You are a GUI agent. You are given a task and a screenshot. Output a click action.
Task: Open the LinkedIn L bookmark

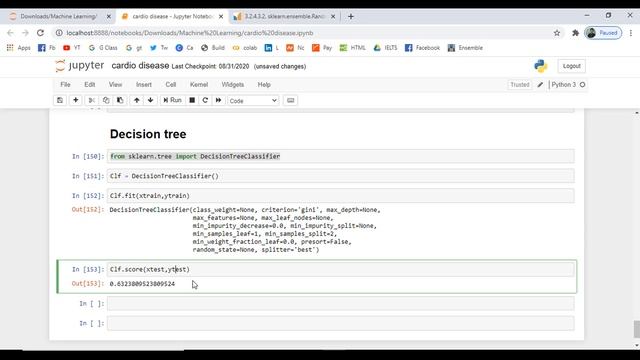tap(272, 48)
